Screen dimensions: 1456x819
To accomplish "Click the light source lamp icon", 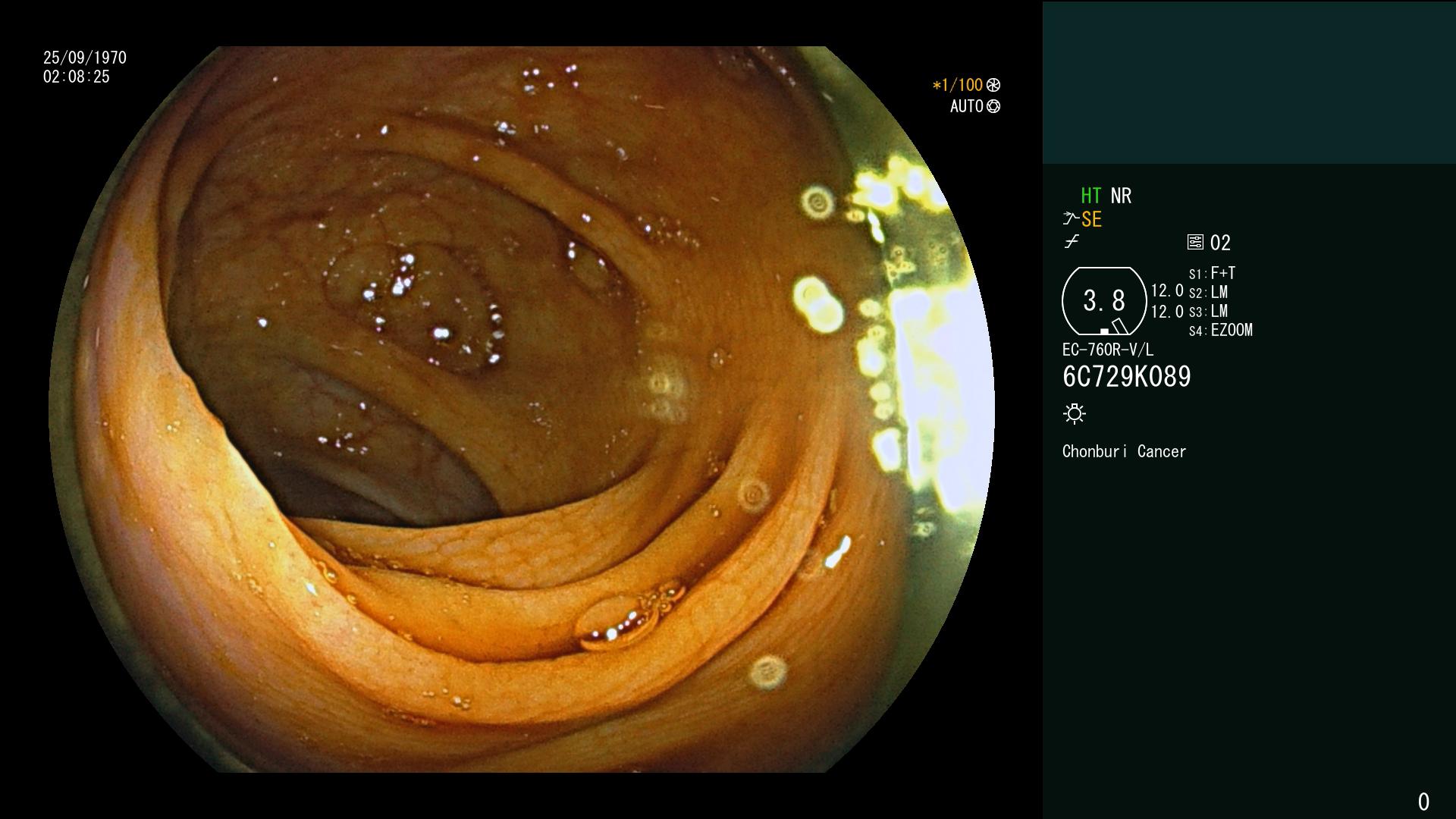I will pyautogui.click(x=1075, y=414).
